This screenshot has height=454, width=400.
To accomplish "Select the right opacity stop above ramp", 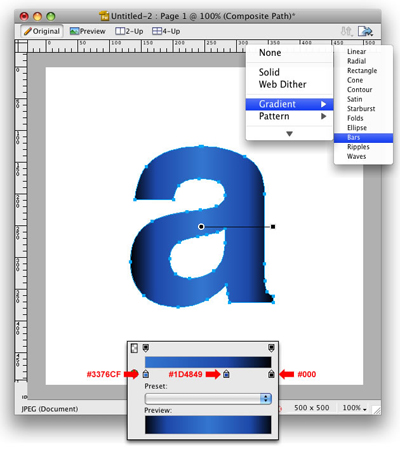I will (271, 348).
